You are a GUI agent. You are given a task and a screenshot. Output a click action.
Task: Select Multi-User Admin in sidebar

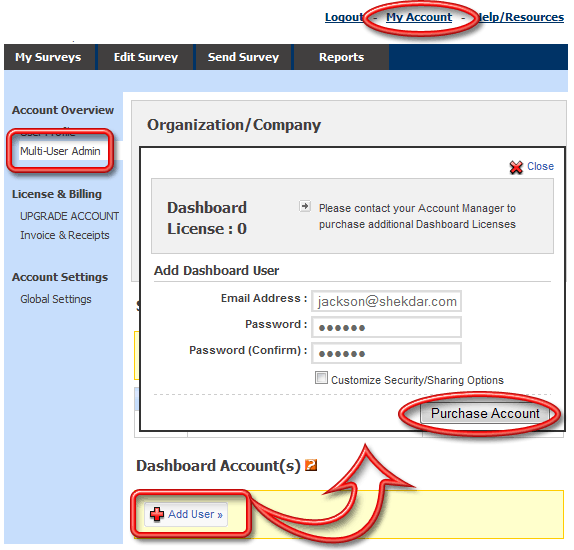coord(60,151)
